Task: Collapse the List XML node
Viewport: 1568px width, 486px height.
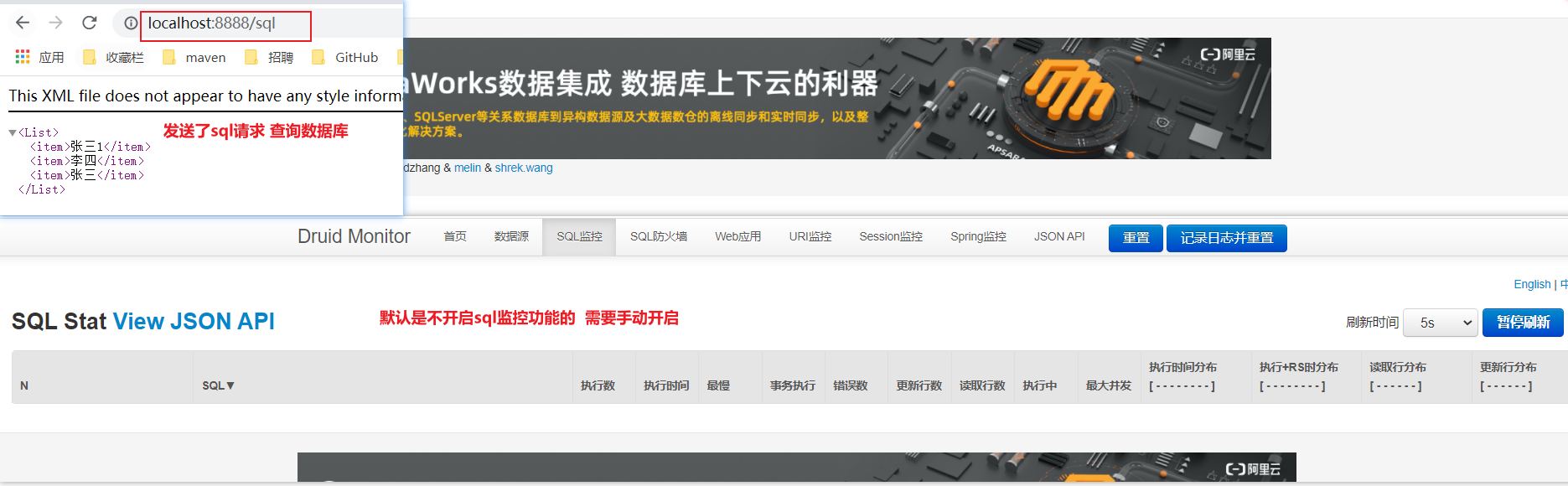Action: (x=13, y=132)
